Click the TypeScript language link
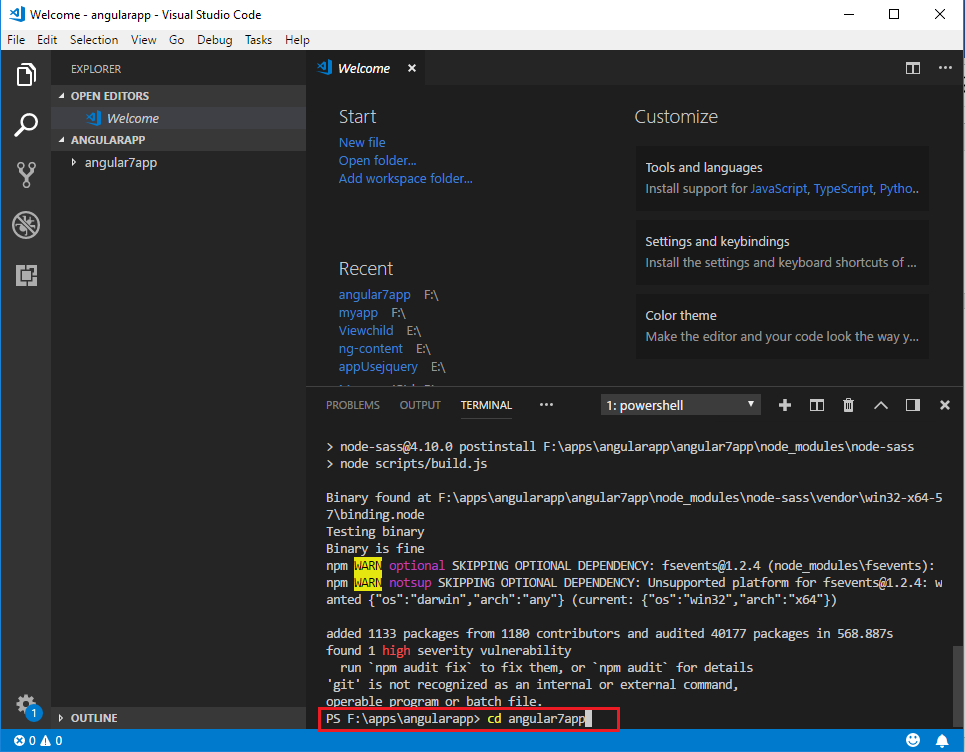965x752 pixels. point(843,189)
